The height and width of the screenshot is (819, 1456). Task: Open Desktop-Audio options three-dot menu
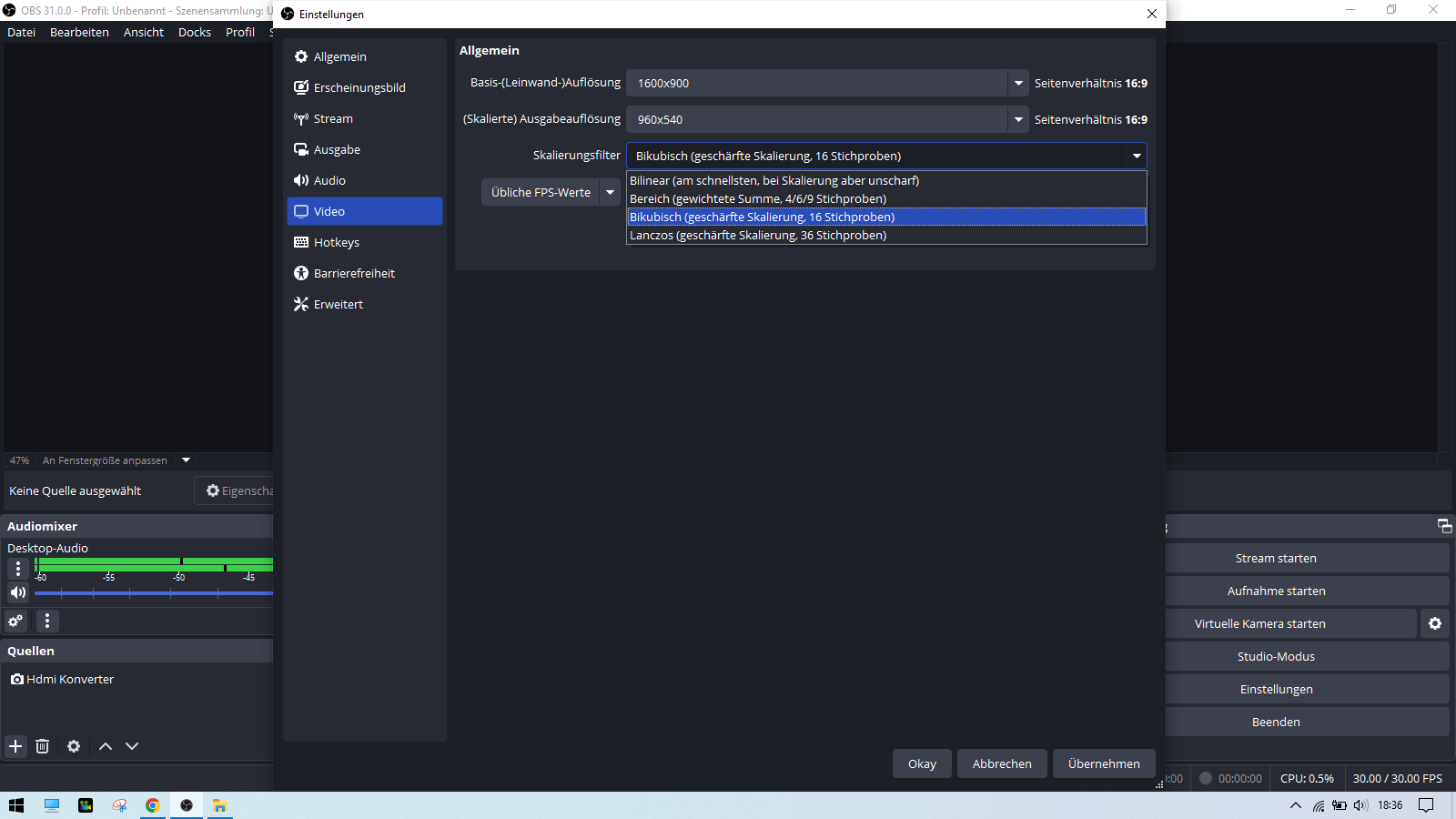[18, 569]
